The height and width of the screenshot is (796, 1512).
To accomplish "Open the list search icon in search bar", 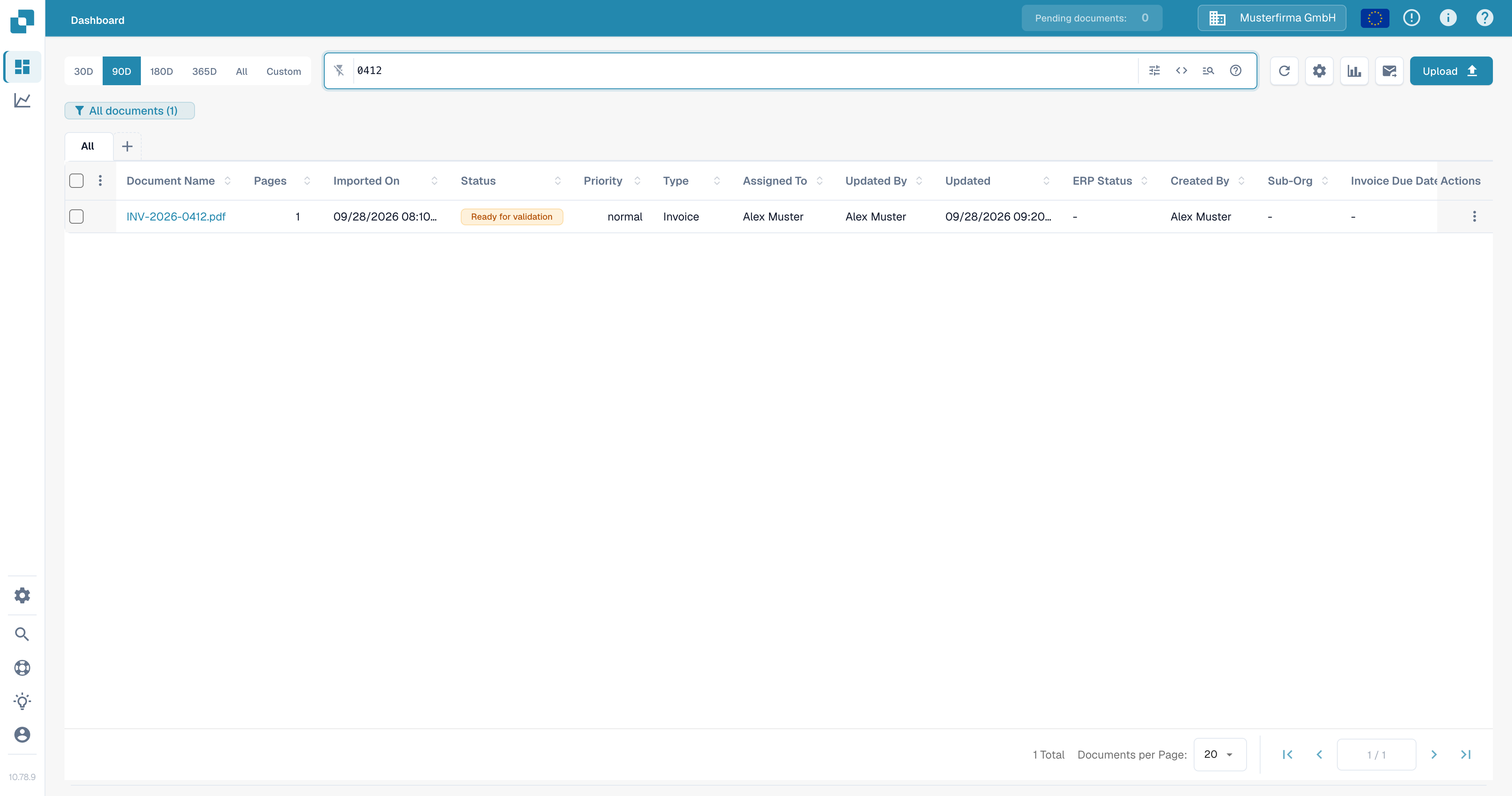I will click(x=1208, y=70).
